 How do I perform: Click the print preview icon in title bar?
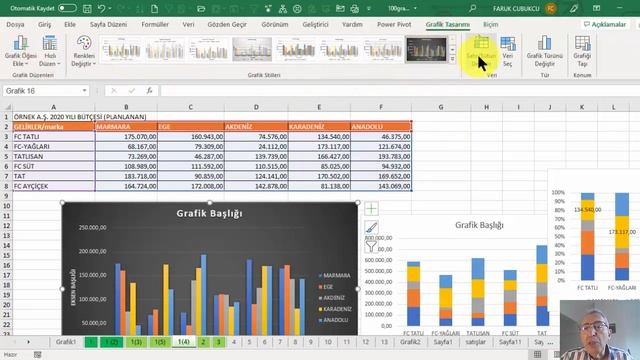pos(355,8)
